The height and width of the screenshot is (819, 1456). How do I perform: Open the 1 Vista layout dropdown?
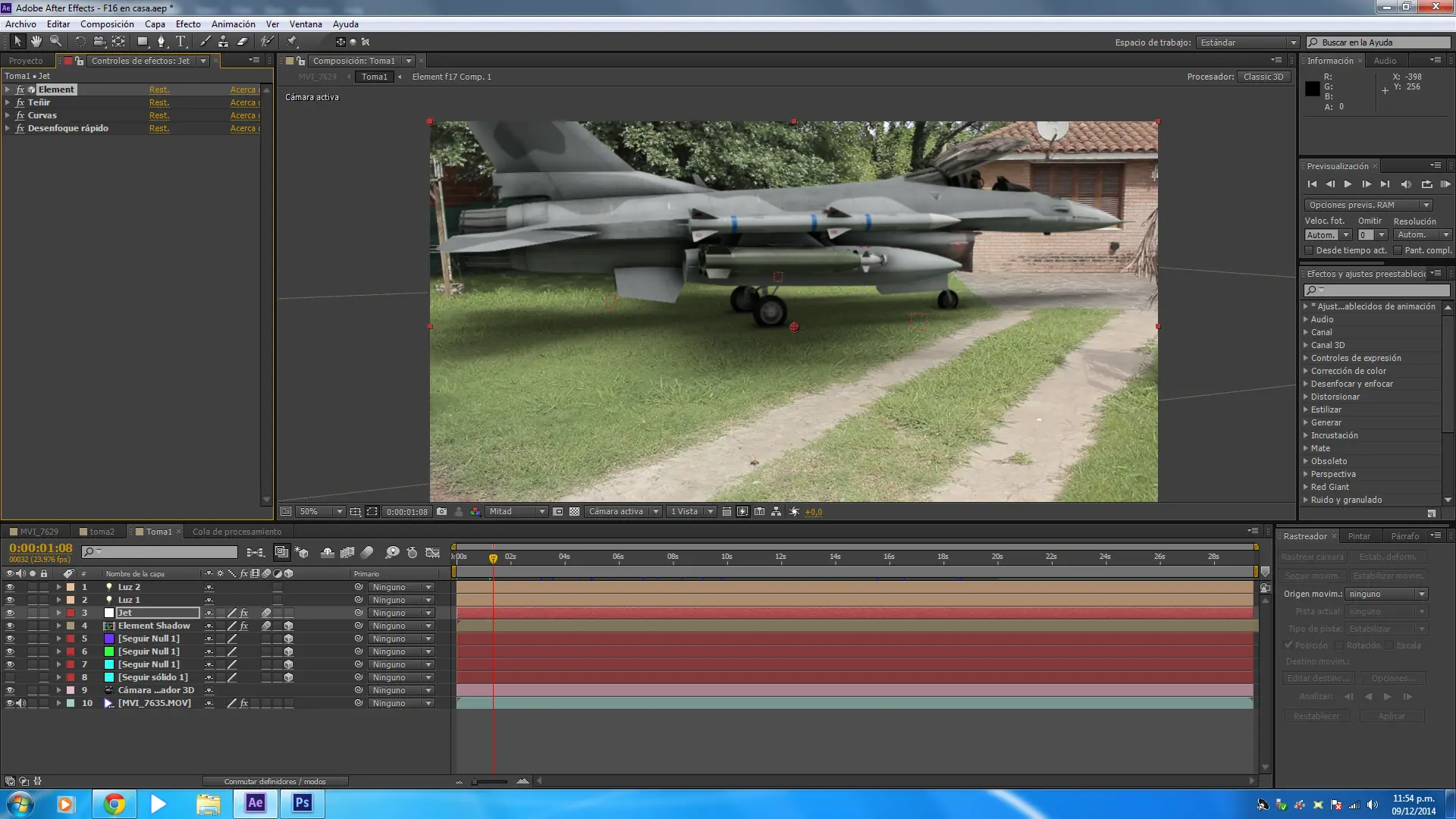[692, 512]
